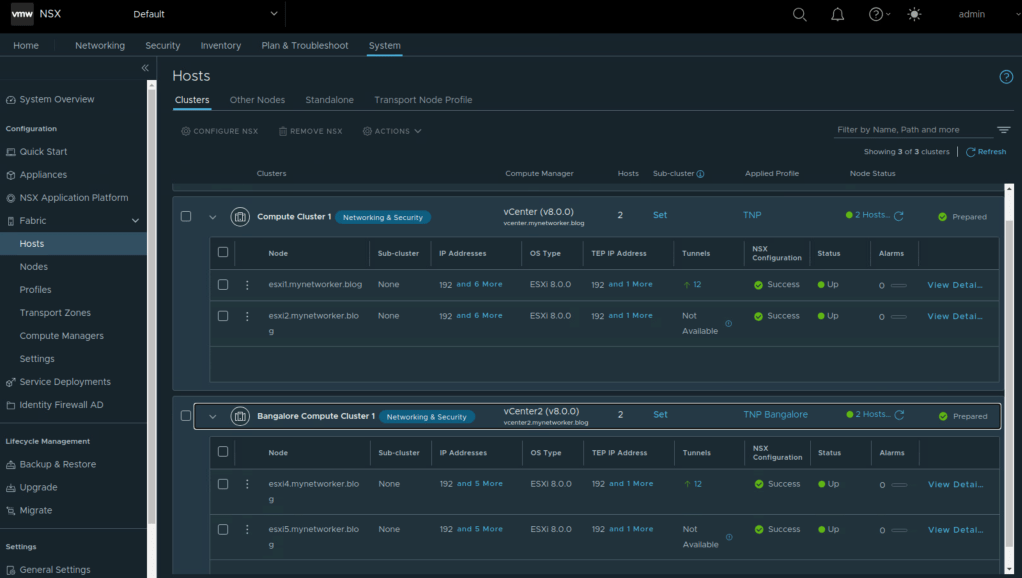Open the Actions dropdown
The image size is (1022, 578).
(x=392, y=131)
